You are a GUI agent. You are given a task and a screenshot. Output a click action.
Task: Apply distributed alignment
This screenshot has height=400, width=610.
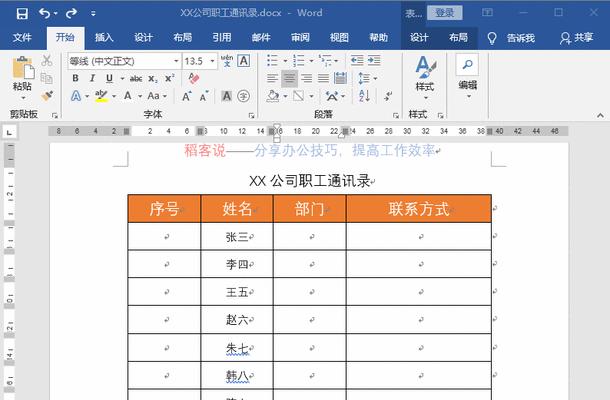tap(340, 79)
